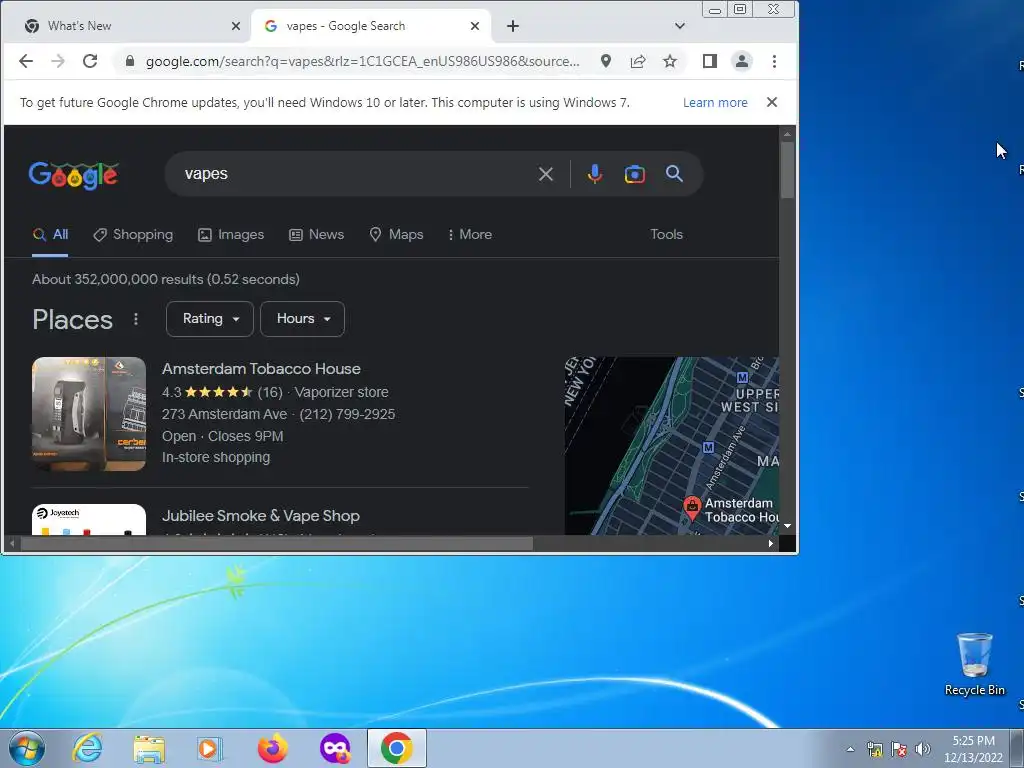
Task: Open the Jubilee Smoke & Vape Shop listing
Action: coord(261,516)
